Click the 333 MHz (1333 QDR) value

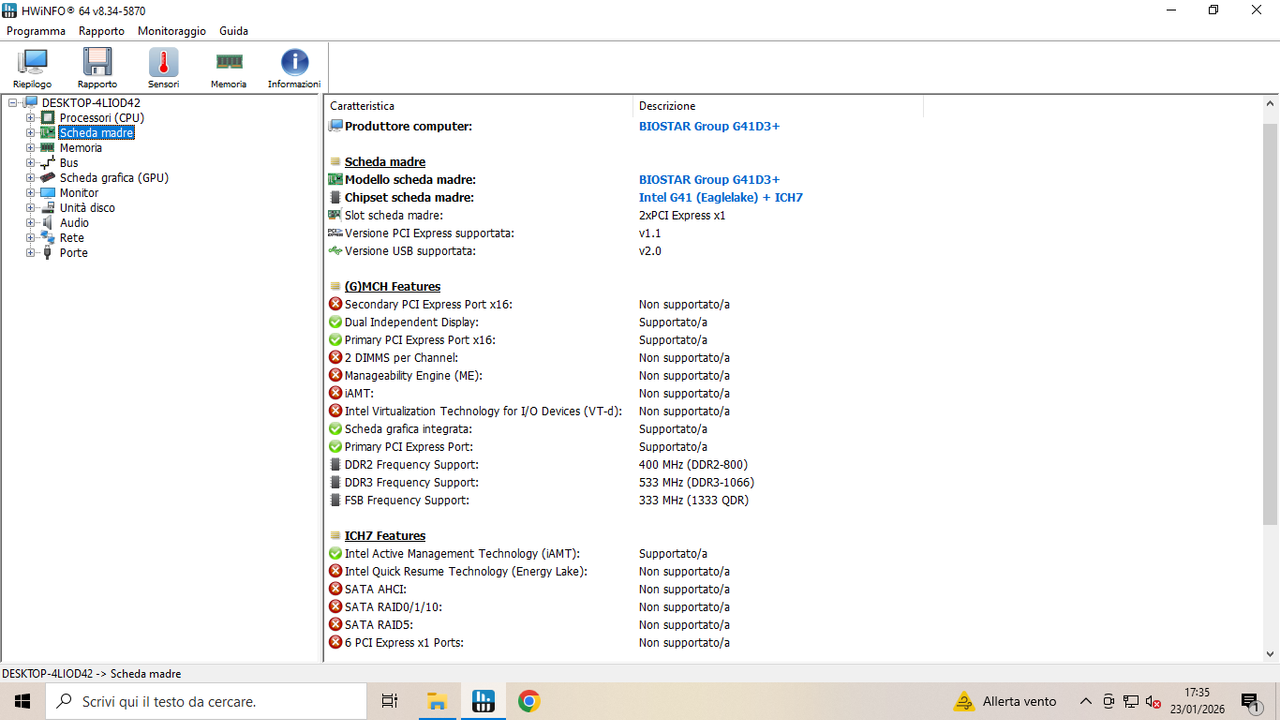693,501
